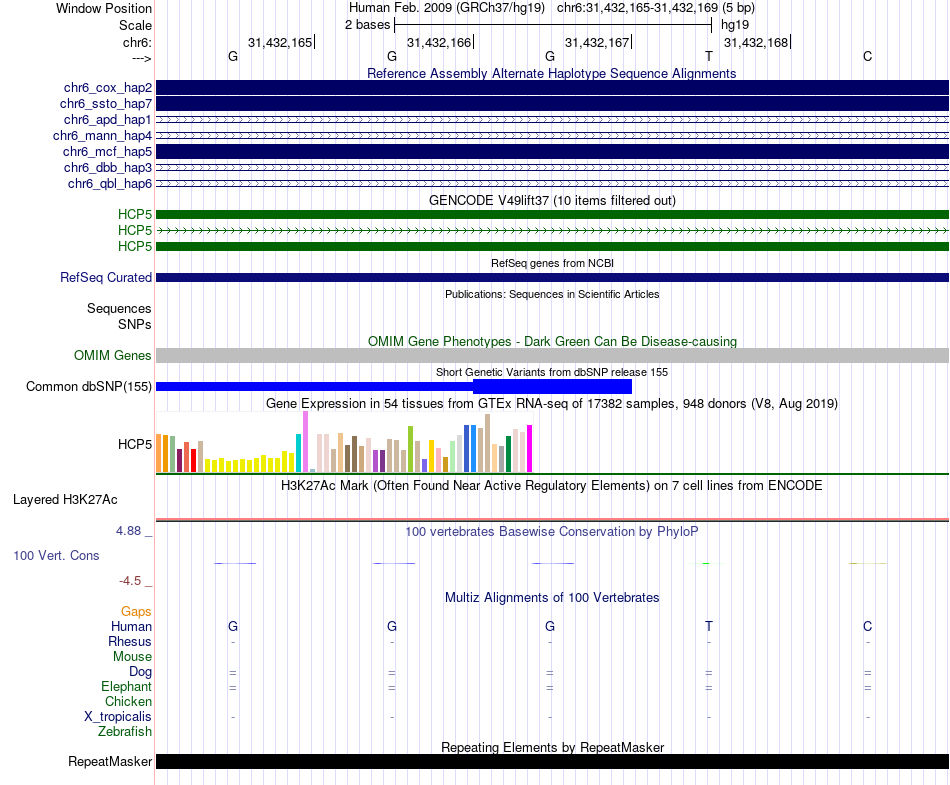
Task: Click the chr6_mcf_hap5 track label
Action: 107,151
